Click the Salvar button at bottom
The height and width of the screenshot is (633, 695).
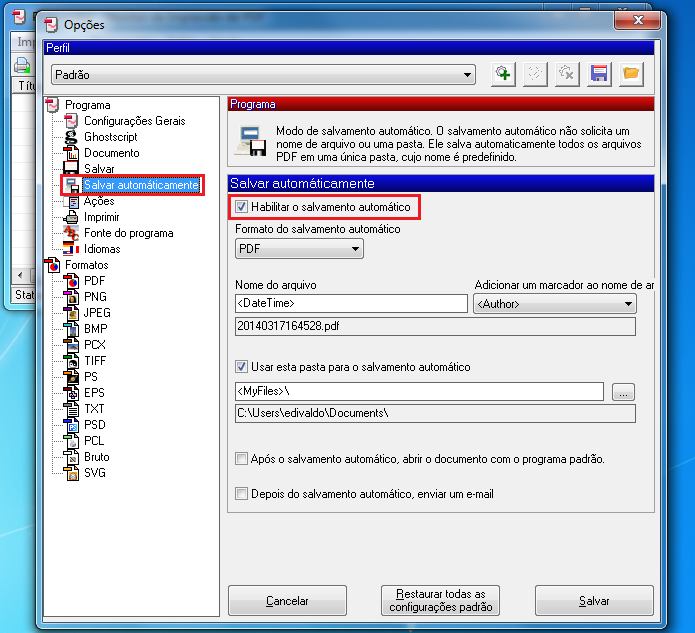point(594,601)
